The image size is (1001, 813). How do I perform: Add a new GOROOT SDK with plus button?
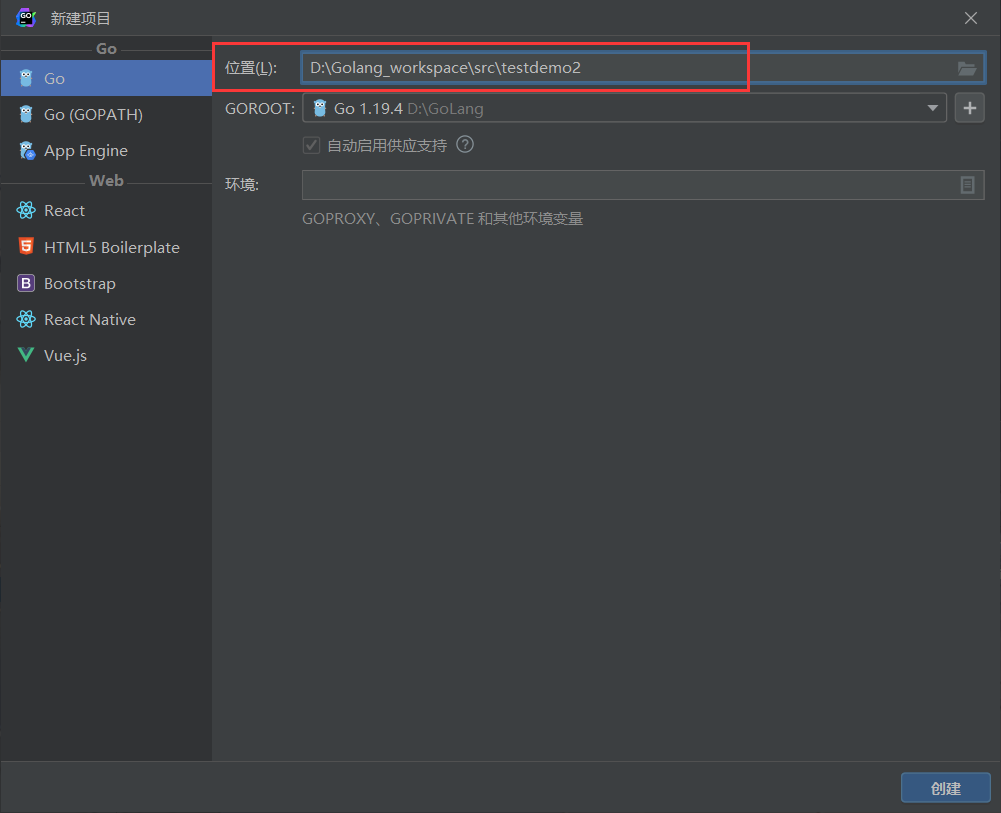[969, 108]
